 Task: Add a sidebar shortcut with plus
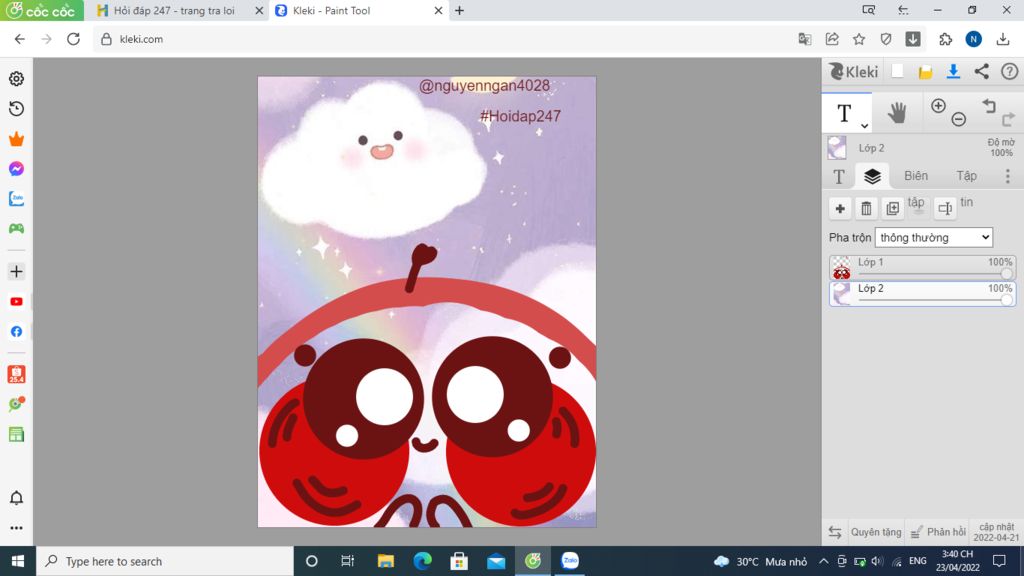click(16, 272)
